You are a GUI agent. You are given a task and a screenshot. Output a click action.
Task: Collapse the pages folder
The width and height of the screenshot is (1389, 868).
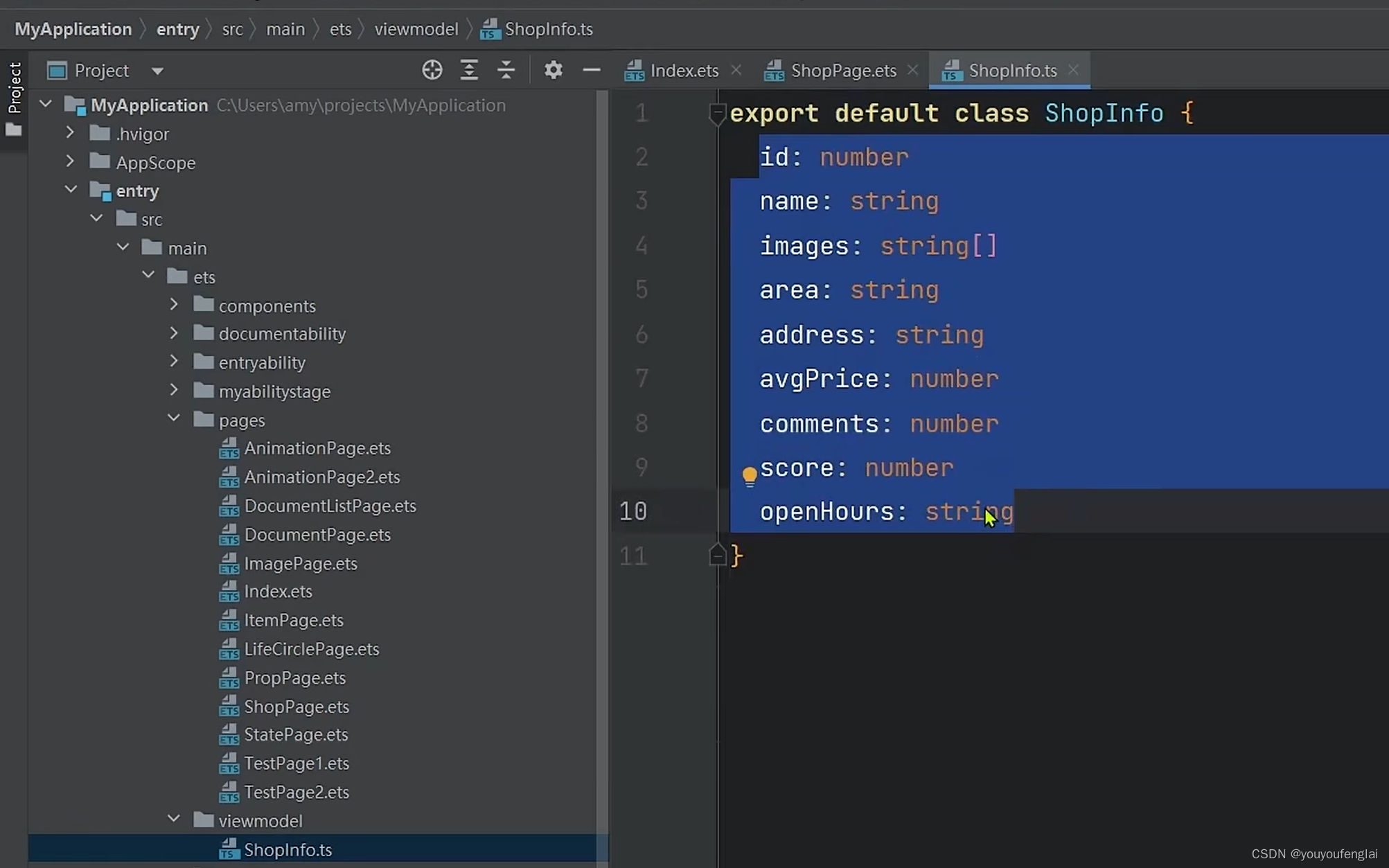174,418
